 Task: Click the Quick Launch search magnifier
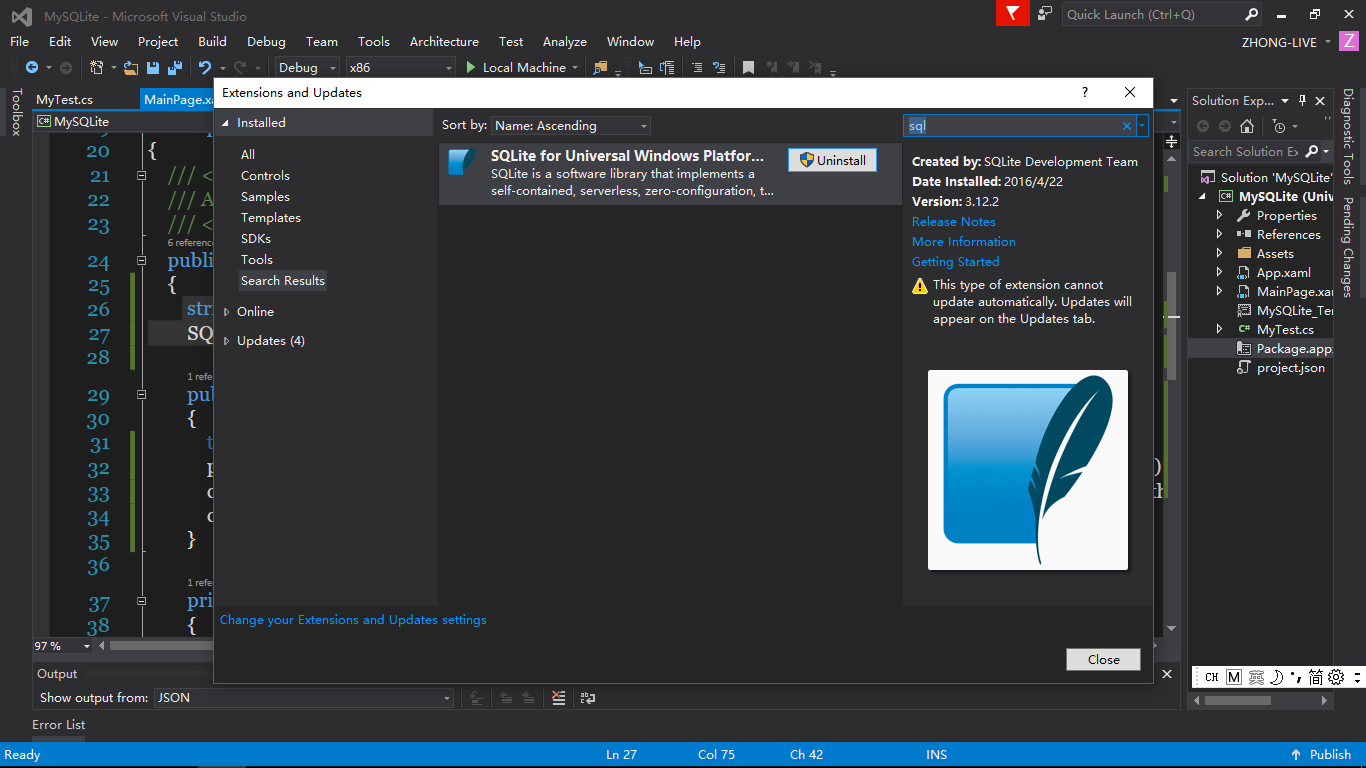(x=1251, y=14)
